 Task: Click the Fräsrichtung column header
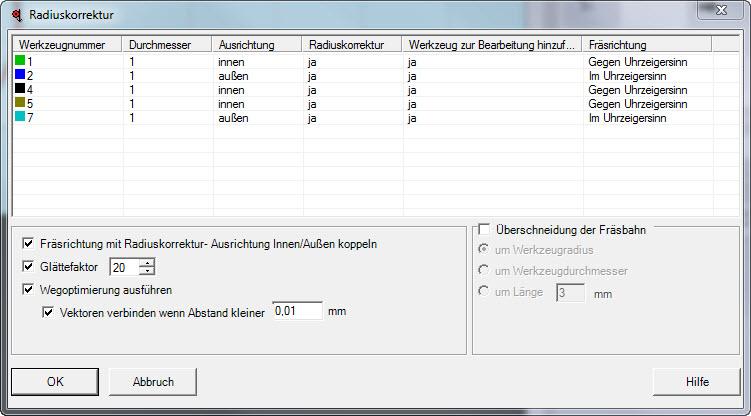(646, 45)
